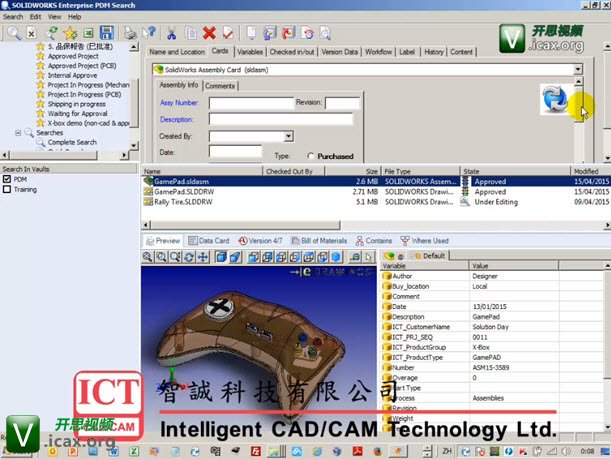Viewport: 611px width, 459px height.
Task: Open Firefox from the taskbar
Action: (x=377, y=451)
